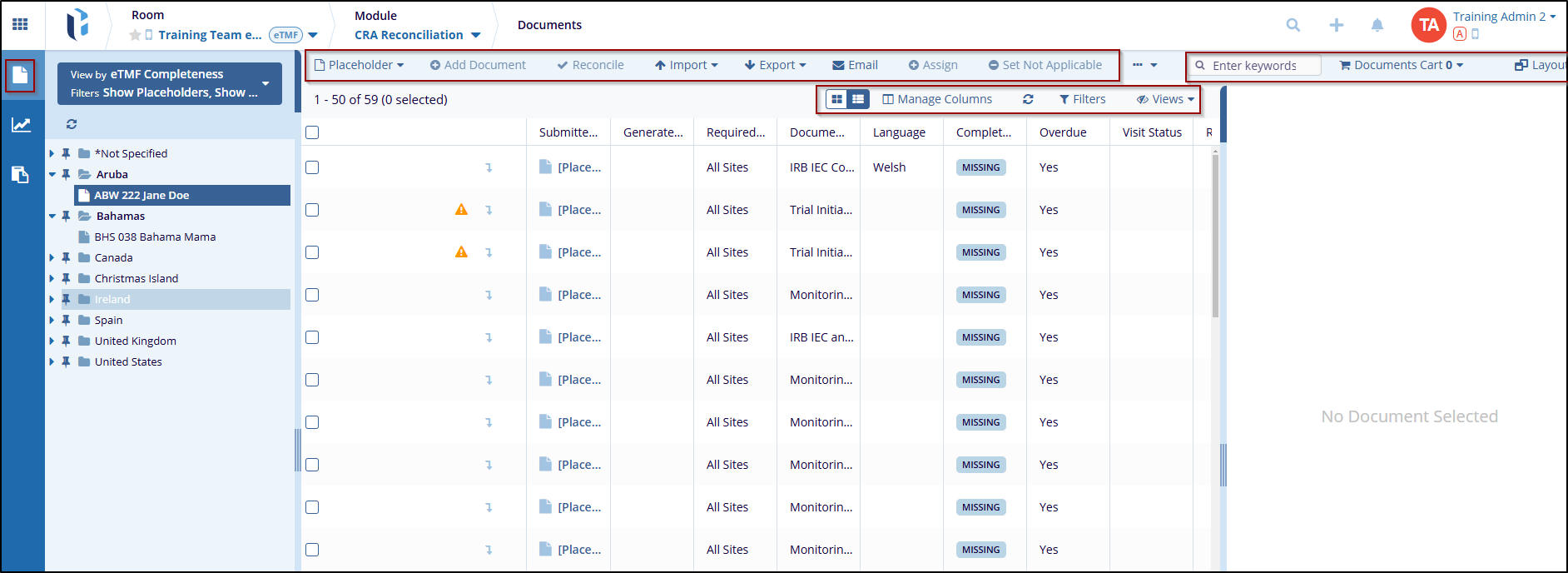The height and width of the screenshot is (573, 1568).
Task: Click the notifications bell icon
Action: click(1377, 25)
